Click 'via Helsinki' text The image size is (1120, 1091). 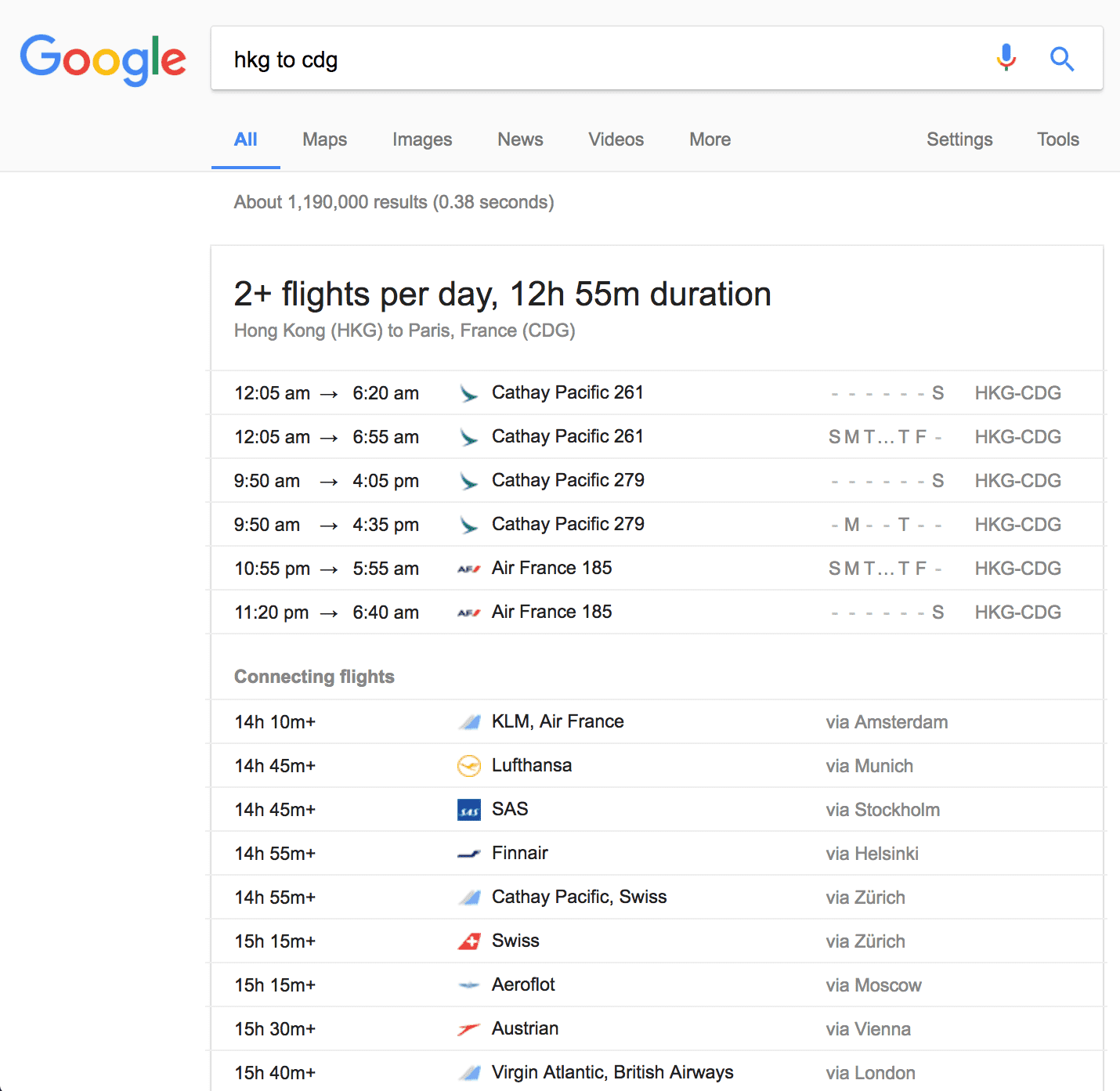click(x=872, y=854)
